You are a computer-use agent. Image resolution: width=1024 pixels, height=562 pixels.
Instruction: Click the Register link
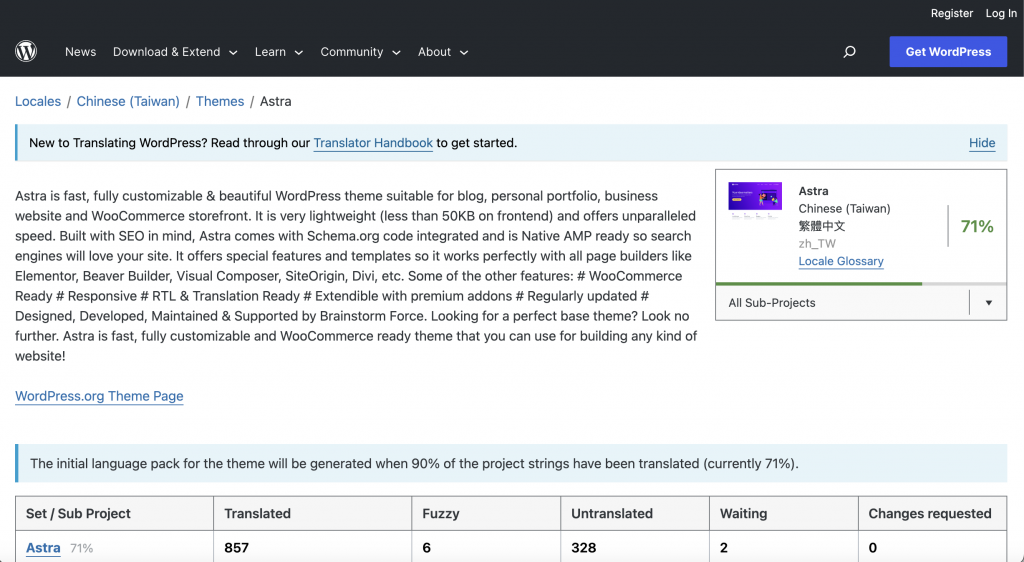point(951,13)
